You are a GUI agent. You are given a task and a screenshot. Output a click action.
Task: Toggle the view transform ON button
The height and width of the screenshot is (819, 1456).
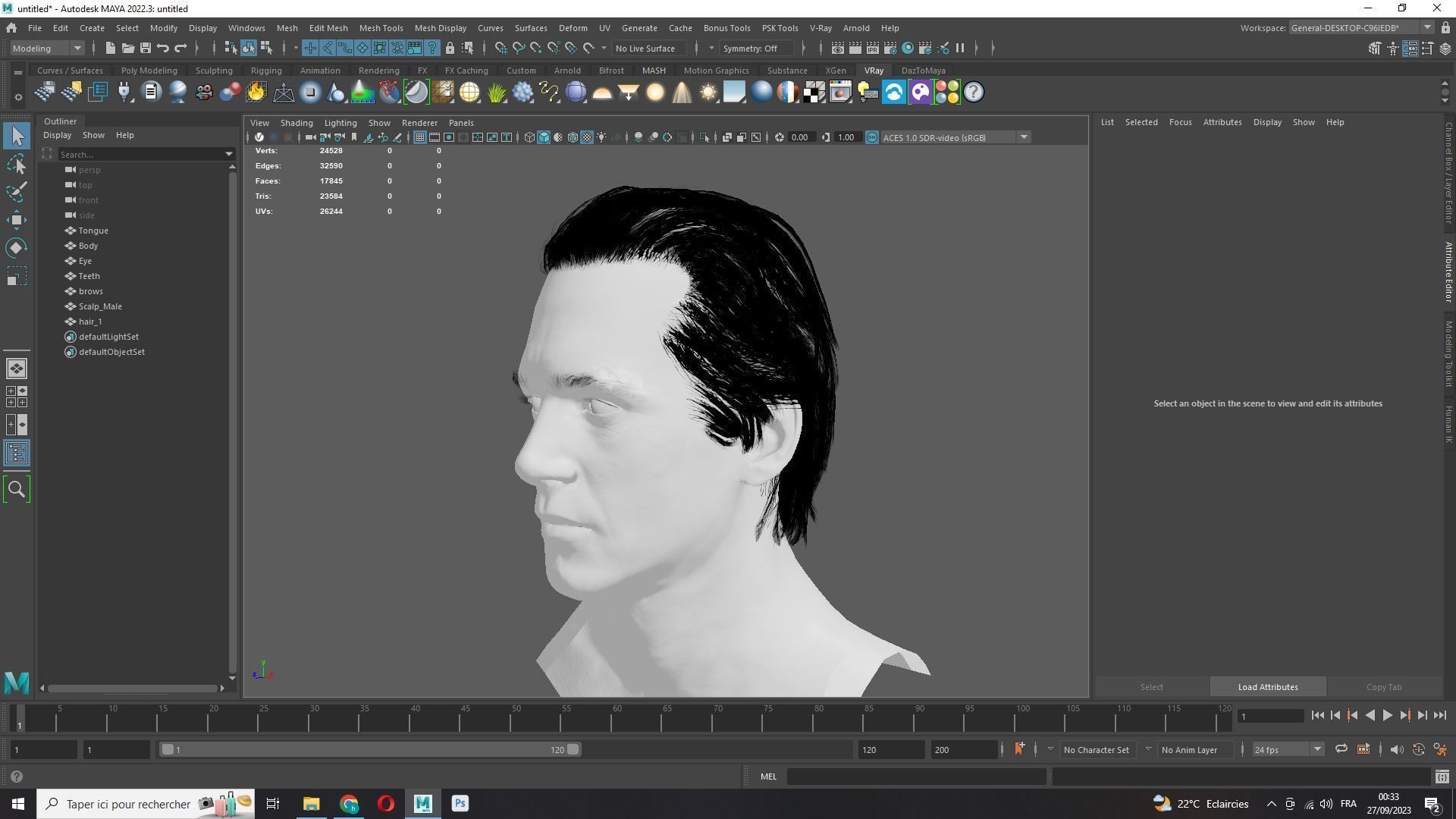[871, 137]
